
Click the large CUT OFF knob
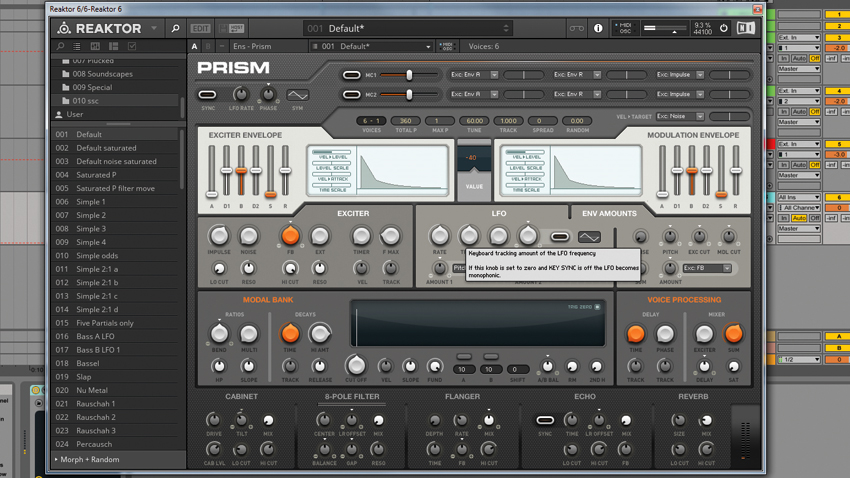(x=356, y=366)
